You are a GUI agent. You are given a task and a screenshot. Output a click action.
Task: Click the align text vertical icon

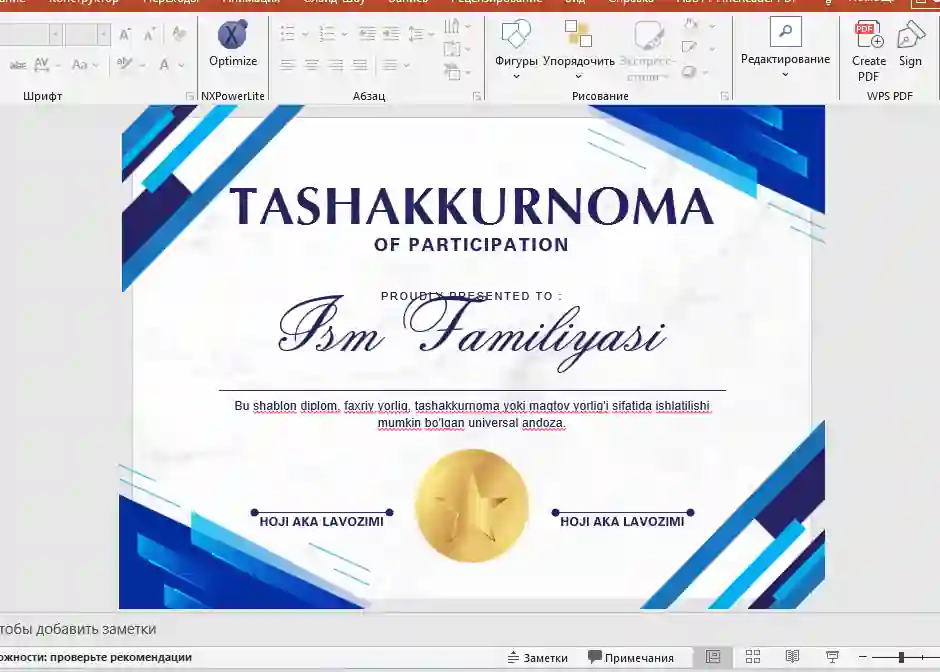pos(452,49)
